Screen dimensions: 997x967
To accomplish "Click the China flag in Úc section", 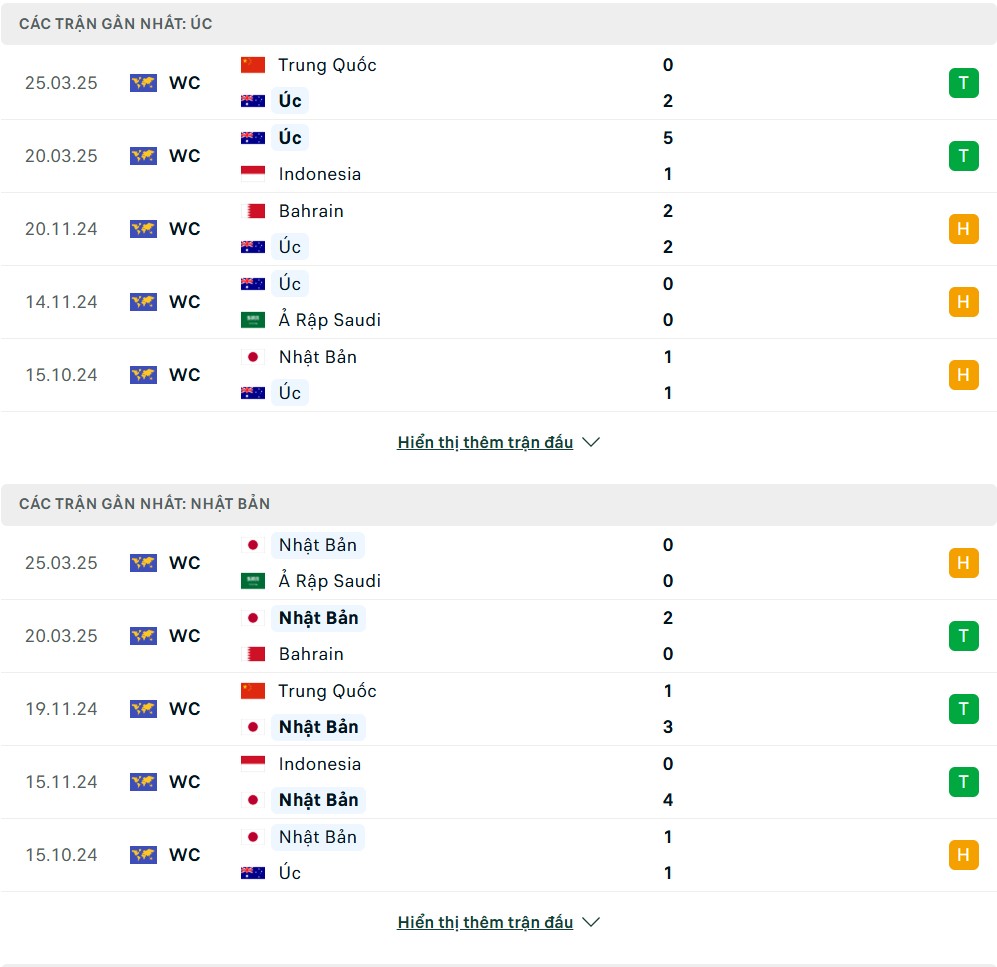I will point(252,65).
